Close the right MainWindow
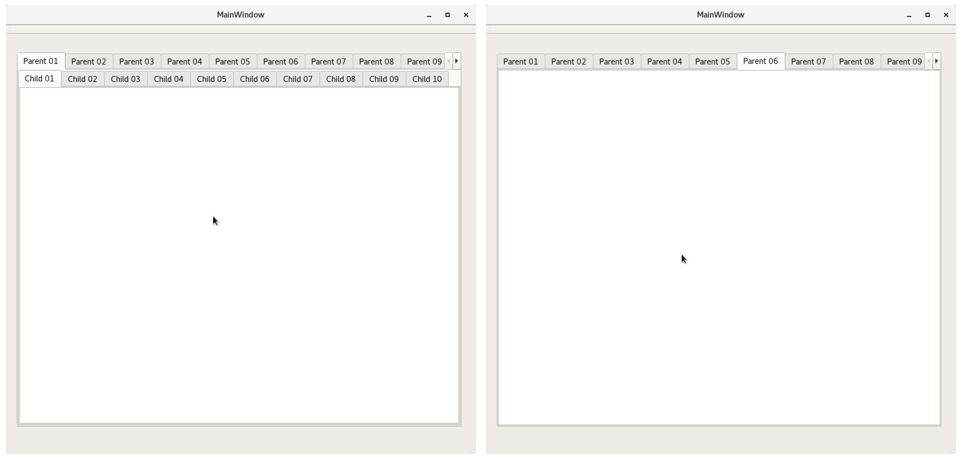This screenshot has width=961, height=459. click(x=946, y=15)
